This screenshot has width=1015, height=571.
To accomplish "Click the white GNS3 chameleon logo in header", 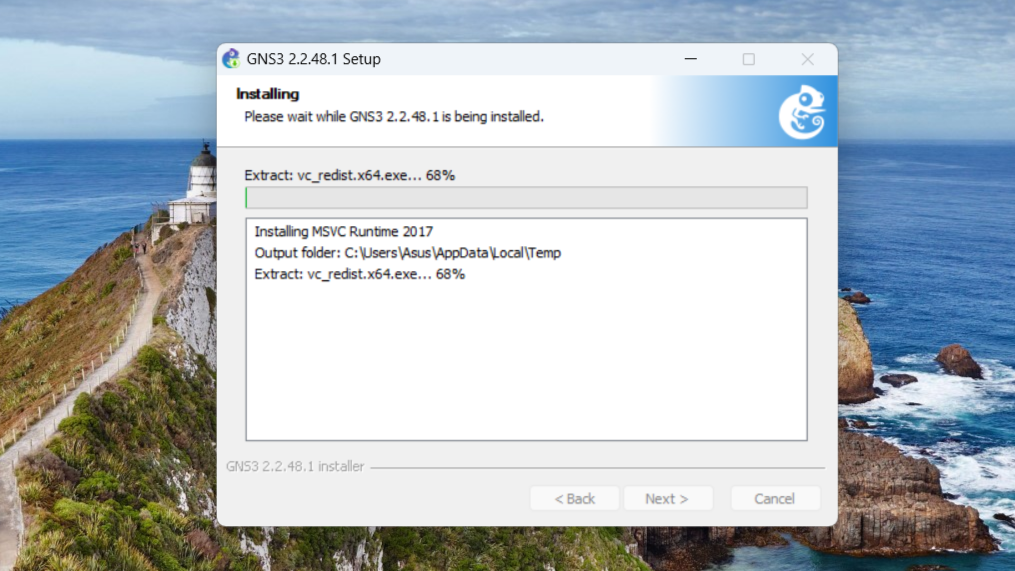I will 801,112.
